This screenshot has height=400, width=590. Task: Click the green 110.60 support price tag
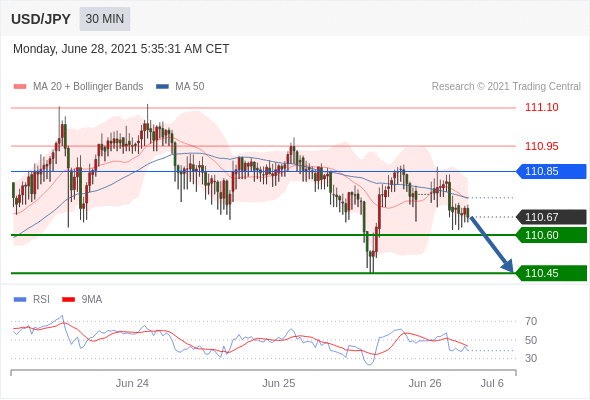[x=552, y=235]
